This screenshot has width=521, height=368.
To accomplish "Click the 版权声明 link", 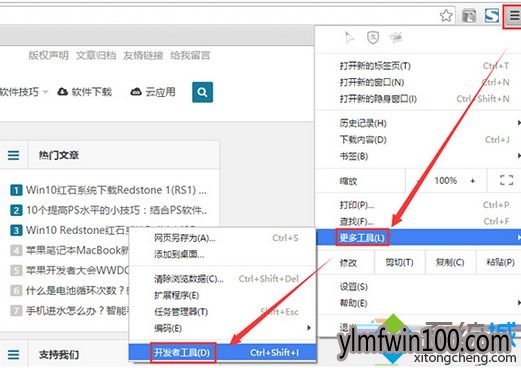I will [48, 55].
